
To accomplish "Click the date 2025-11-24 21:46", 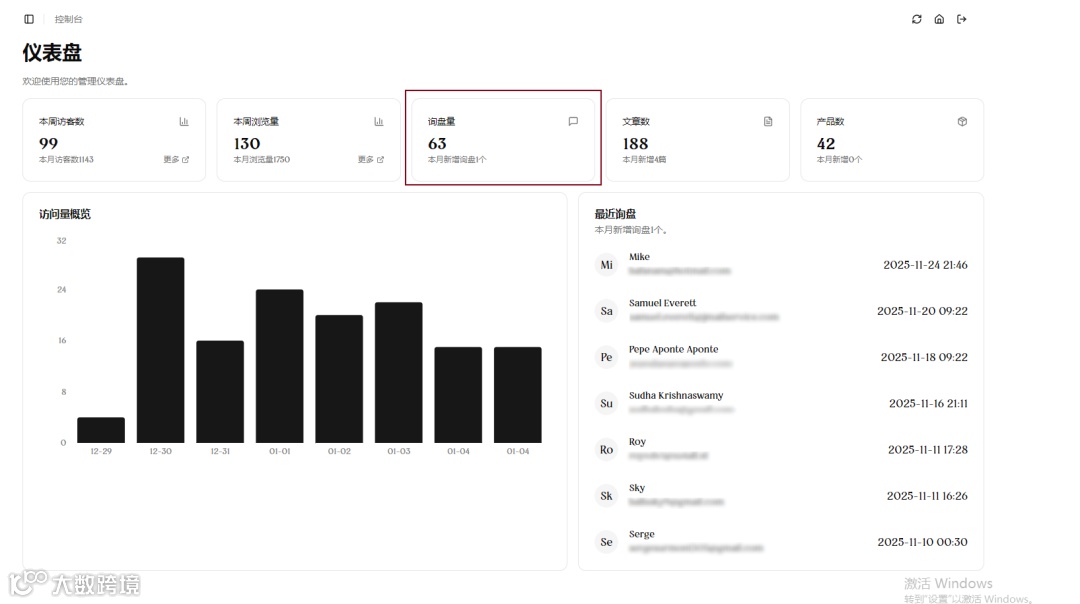I will pyautogui.click(x=925, y=265).
